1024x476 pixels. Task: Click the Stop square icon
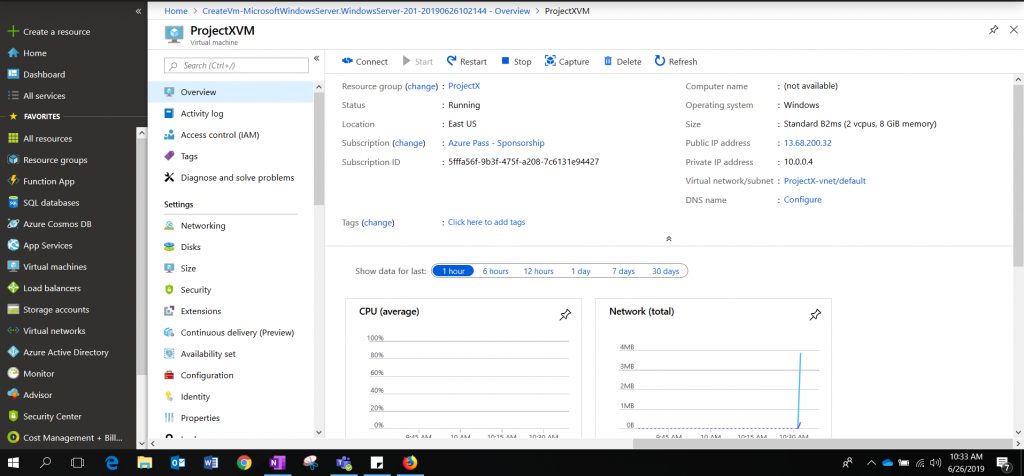pyautogui.click(x=505, y=61)
